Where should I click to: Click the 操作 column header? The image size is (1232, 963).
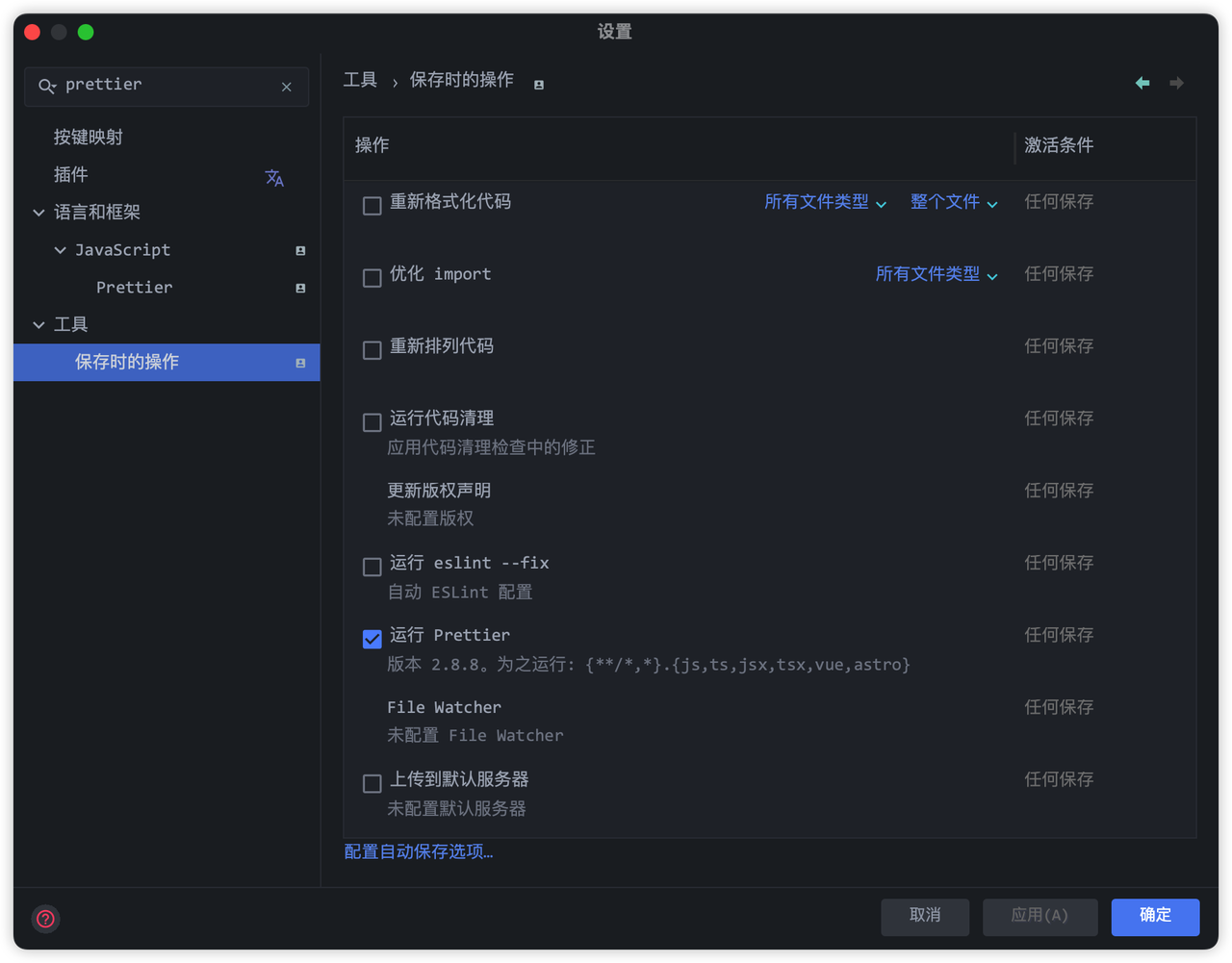coord(372,145)
